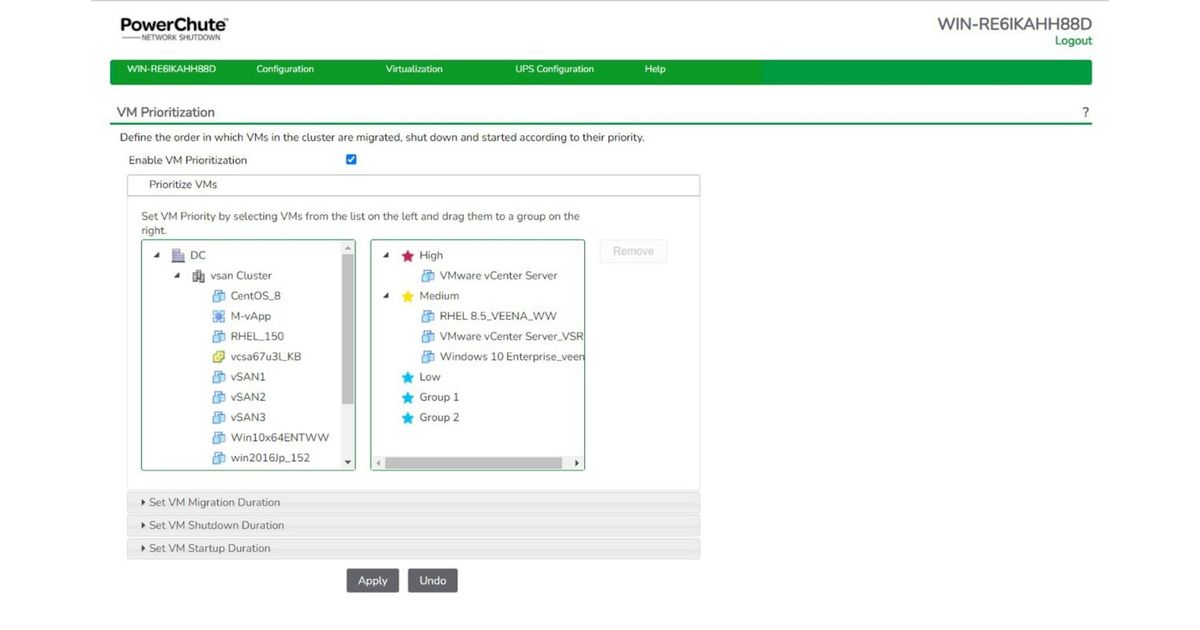Click the vsan Cluster icon

(198, 276)
